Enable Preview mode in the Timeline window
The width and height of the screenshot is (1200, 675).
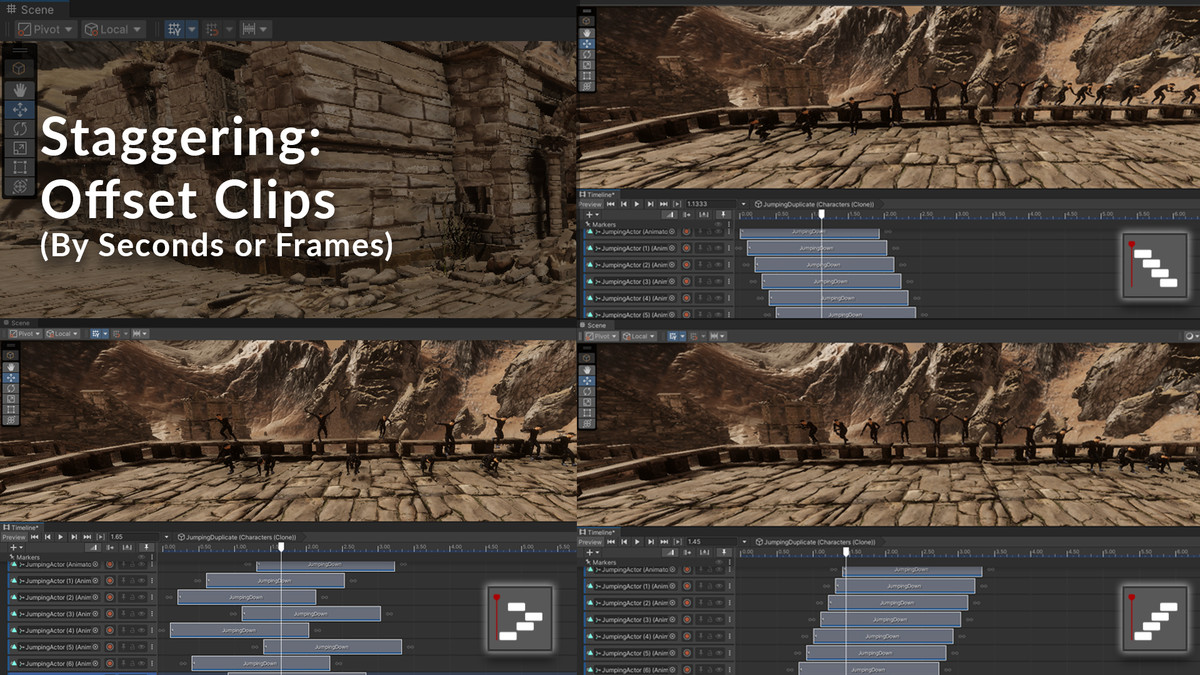point(590,203)
